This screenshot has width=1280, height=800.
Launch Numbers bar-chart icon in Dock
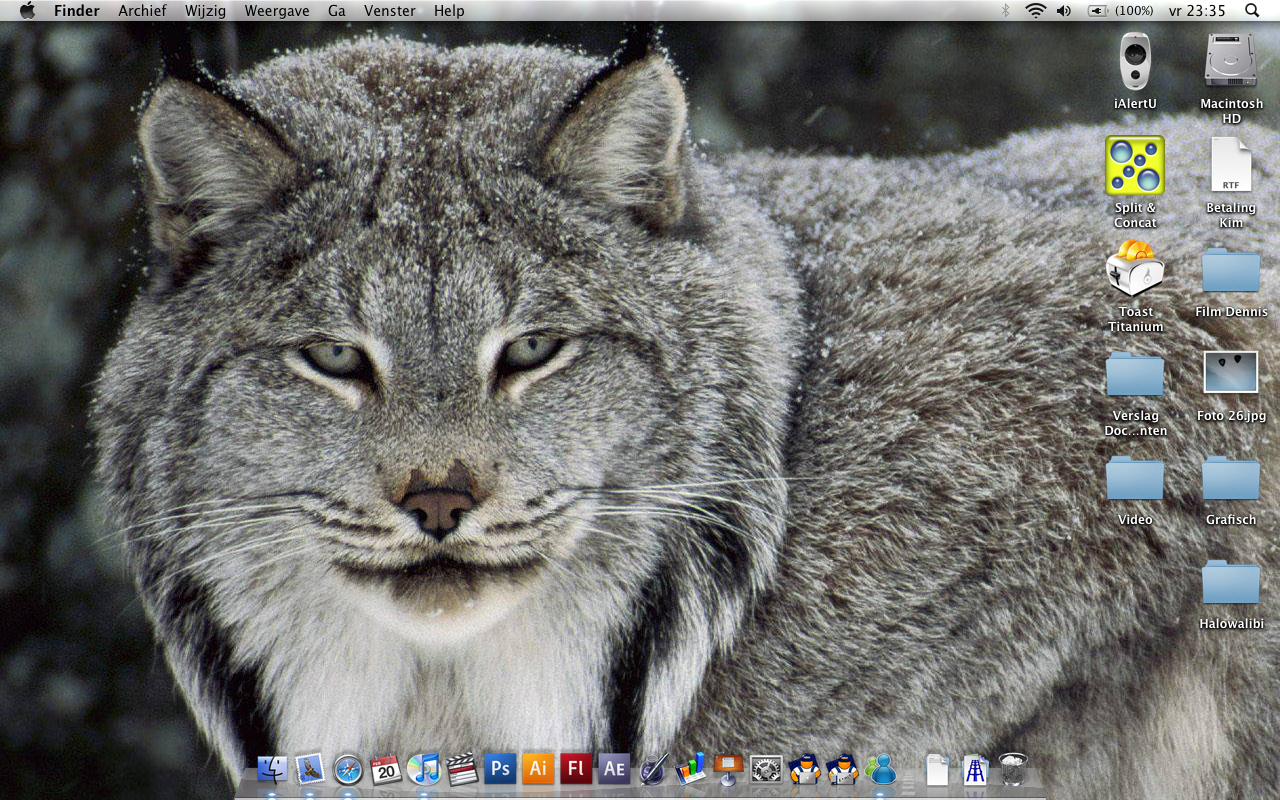(690, 769)
